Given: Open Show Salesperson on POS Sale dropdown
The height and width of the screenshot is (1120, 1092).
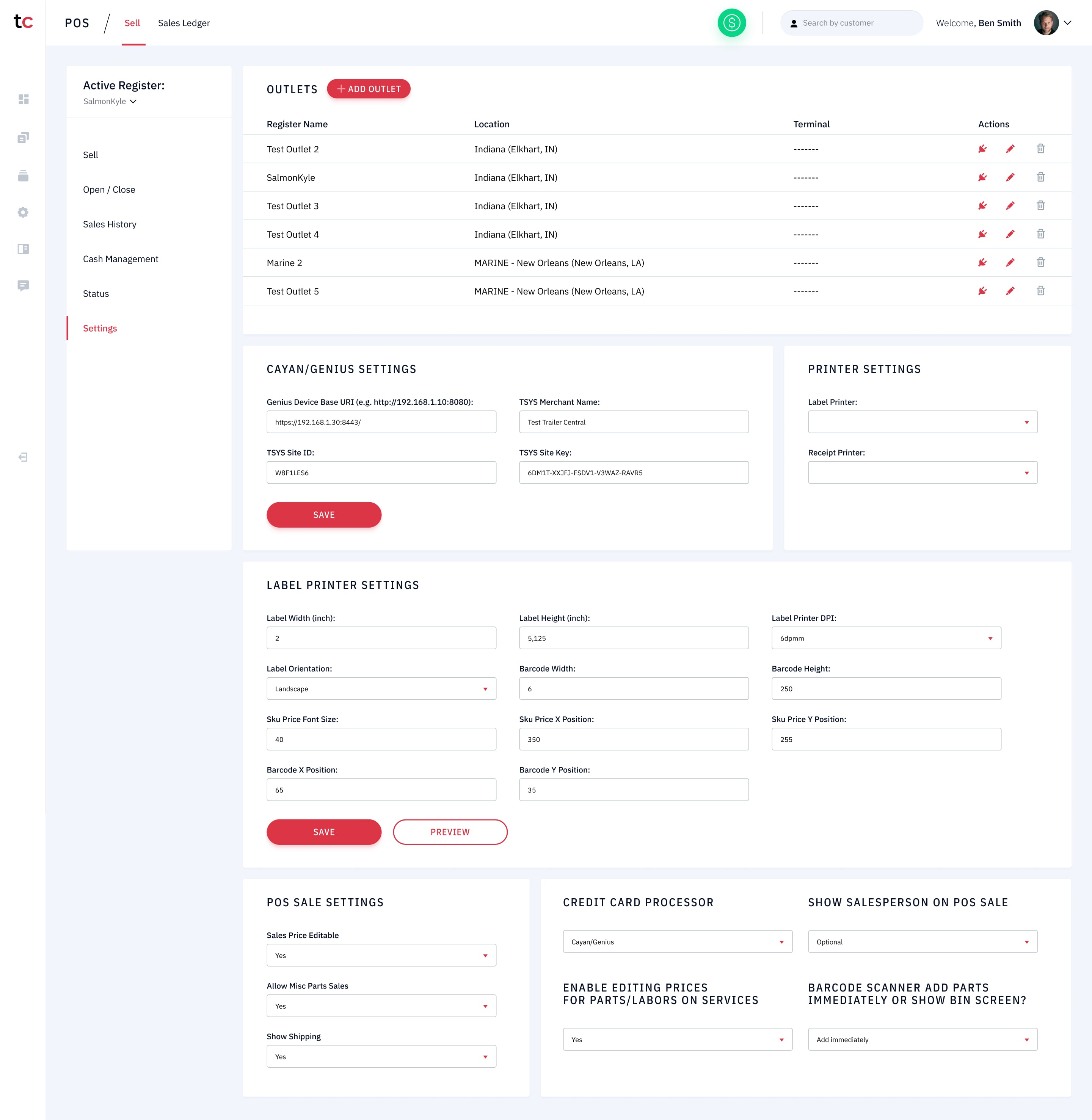Looking at the screenshot, I should (922, 942).
